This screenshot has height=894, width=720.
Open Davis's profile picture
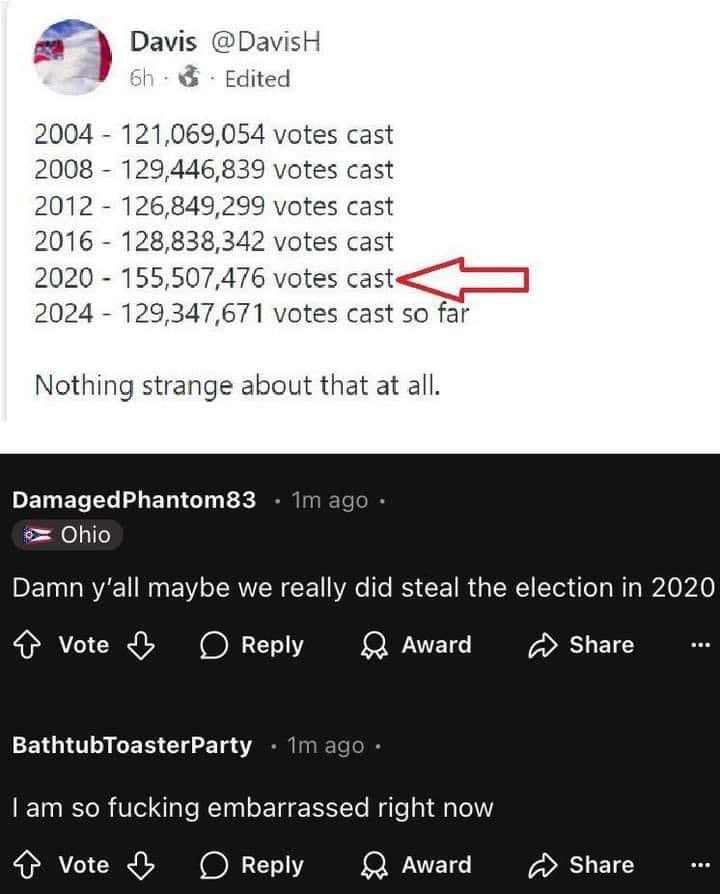[74, 57]
